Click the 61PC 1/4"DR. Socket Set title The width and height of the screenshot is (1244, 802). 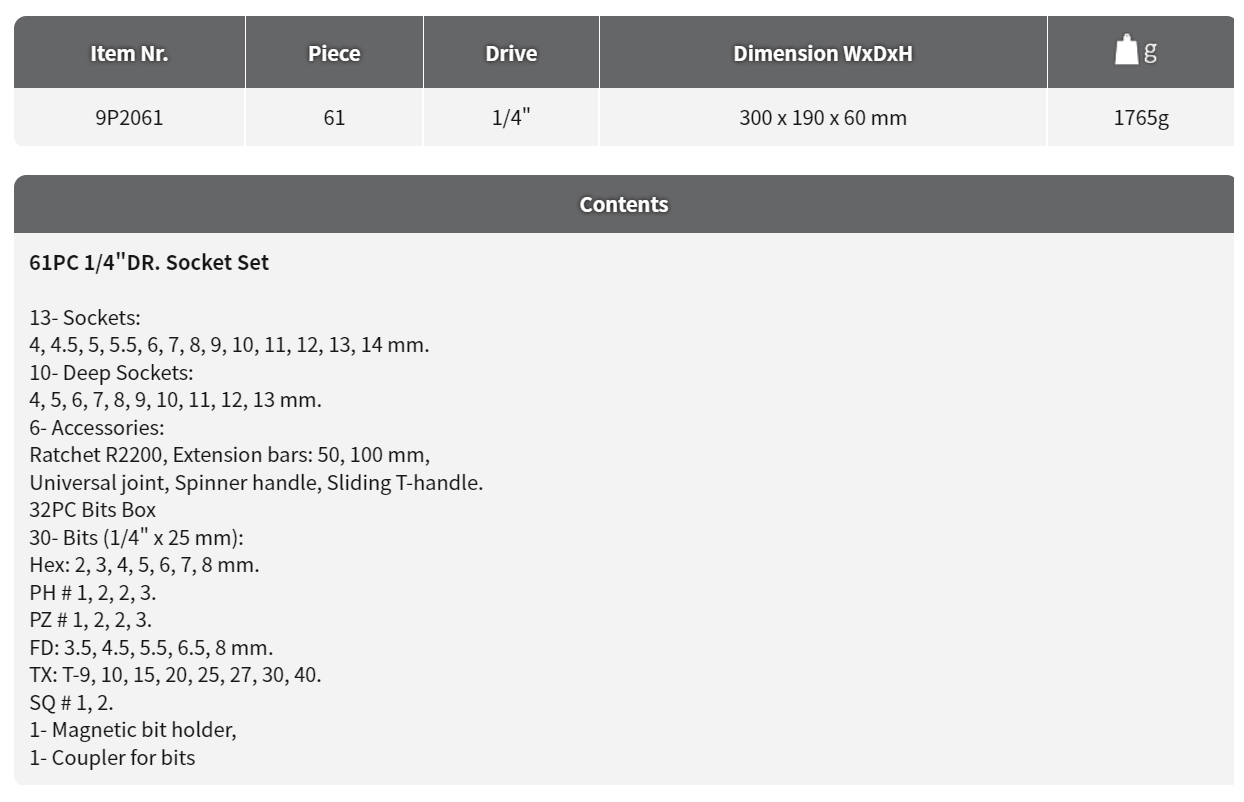coord(149,263)
